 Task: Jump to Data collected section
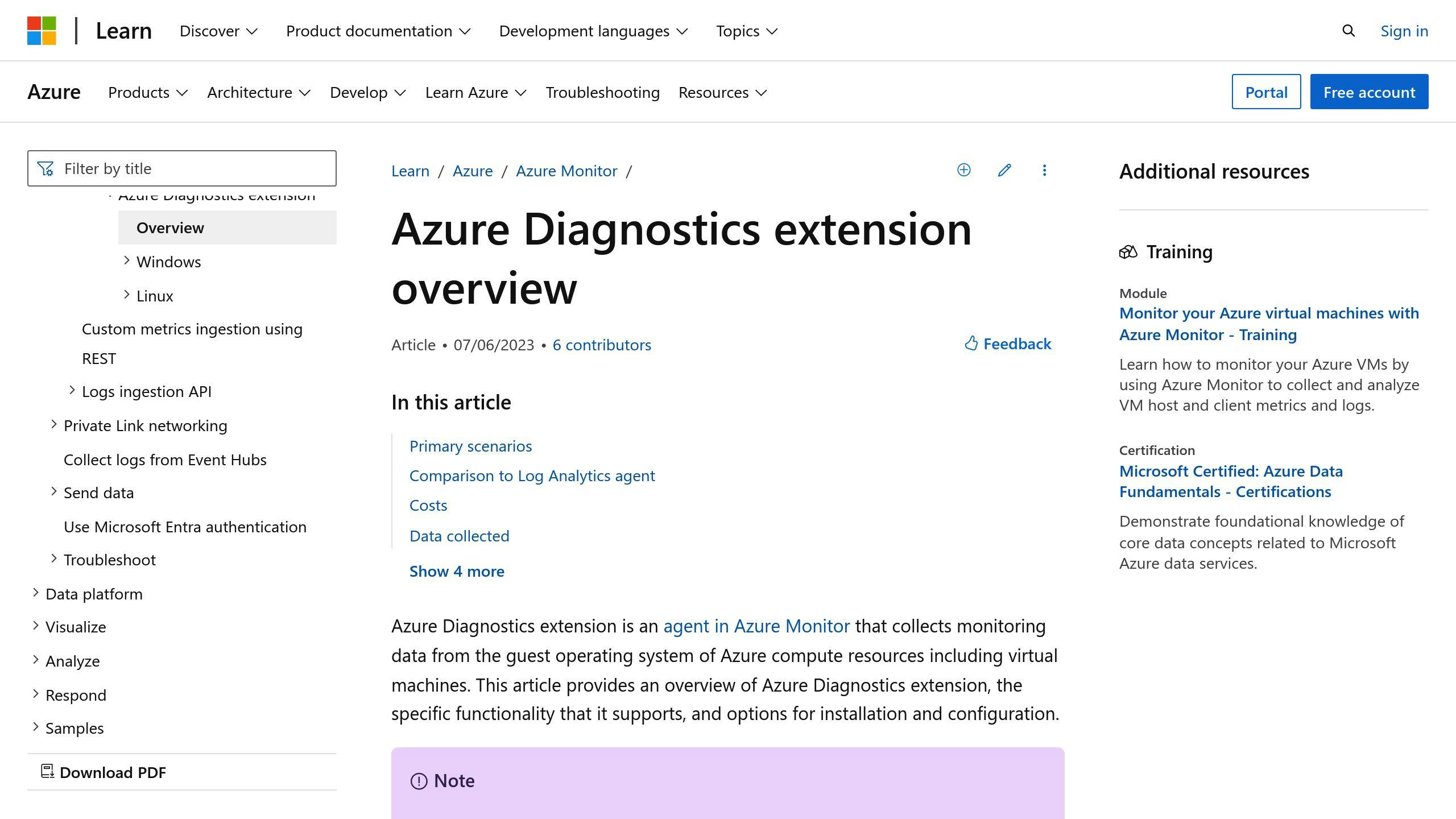coord(459,536)
